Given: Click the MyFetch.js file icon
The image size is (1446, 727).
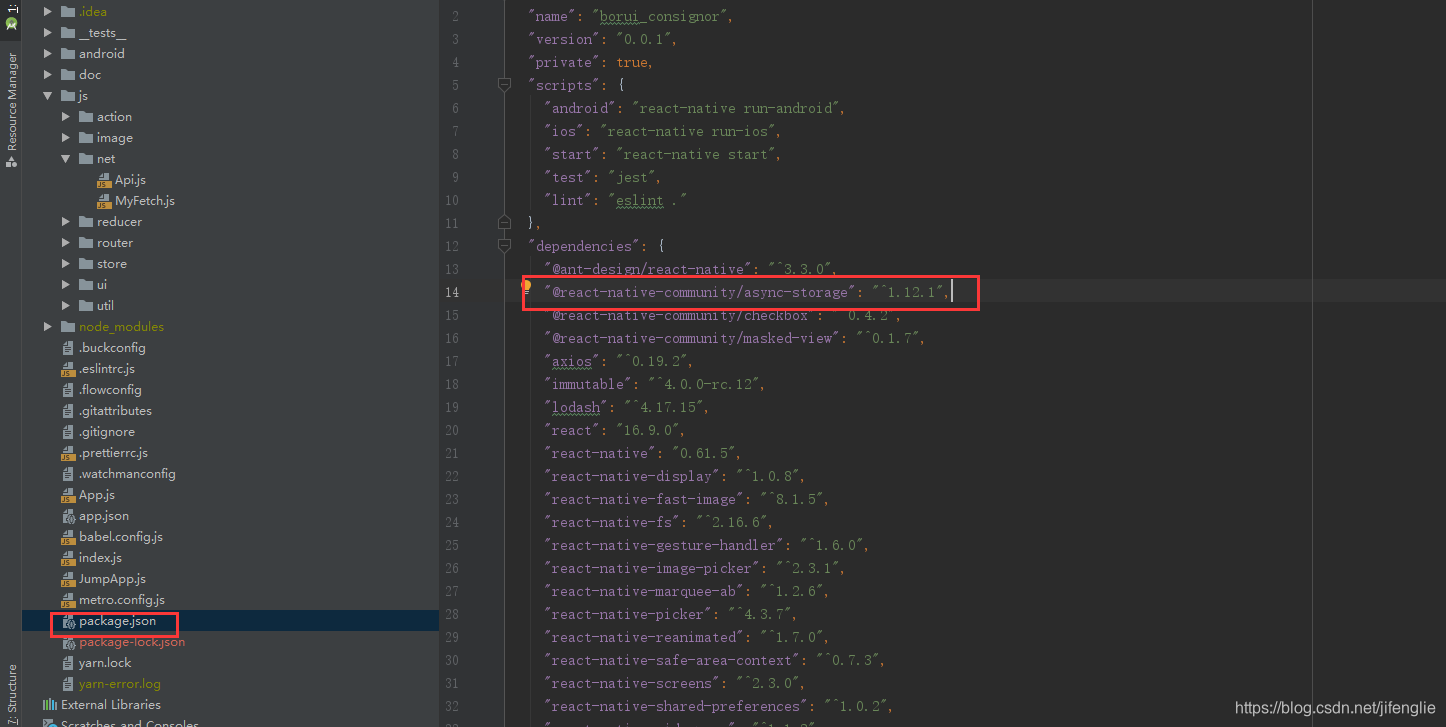Looking at the screenshot, I should [106, 200].
